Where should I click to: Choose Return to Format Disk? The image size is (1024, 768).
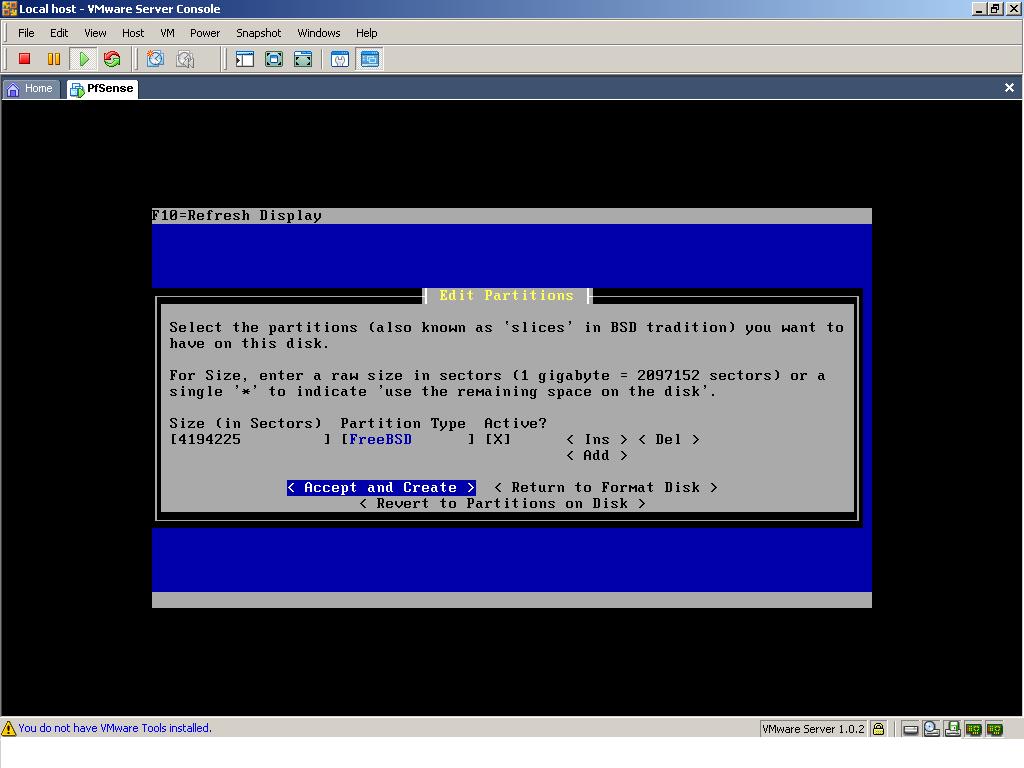pyautogui.click(x=605, y=488)
